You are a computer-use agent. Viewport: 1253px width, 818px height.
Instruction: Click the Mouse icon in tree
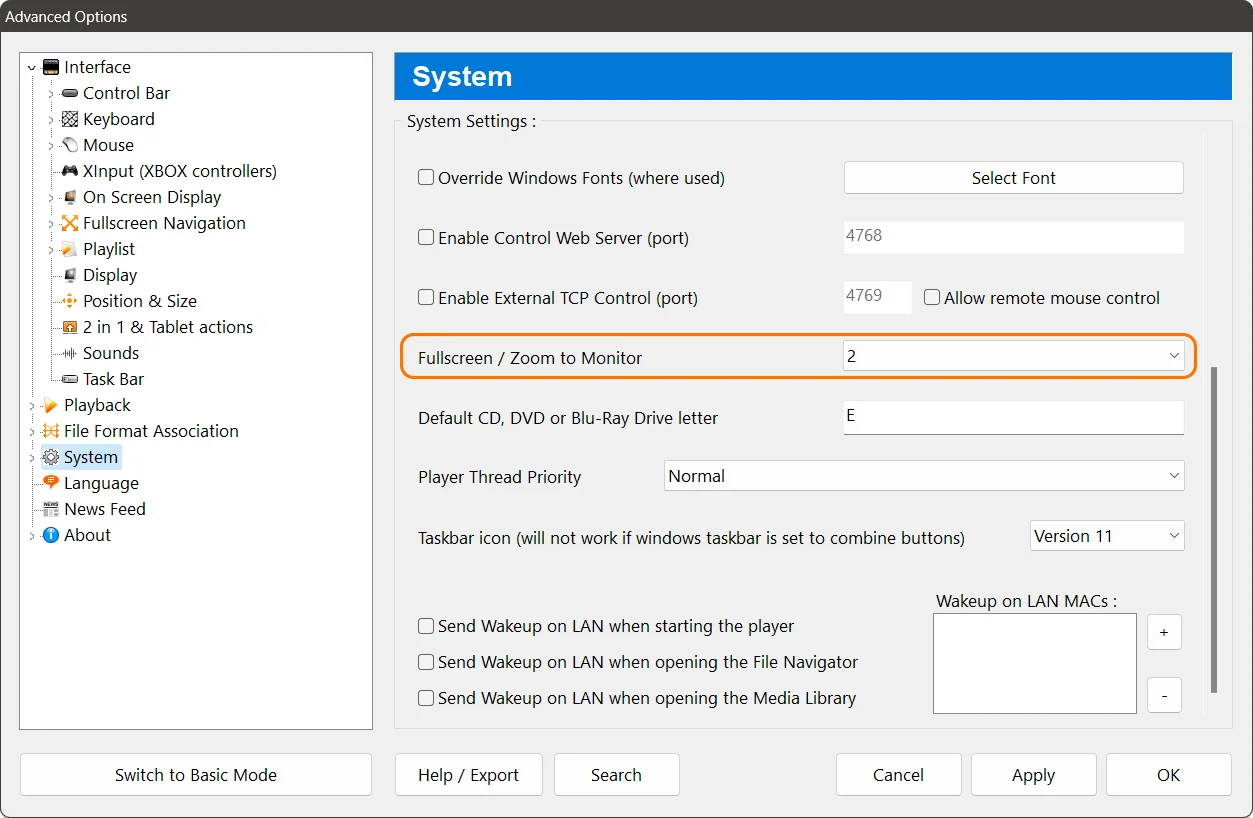coord(70,145)
